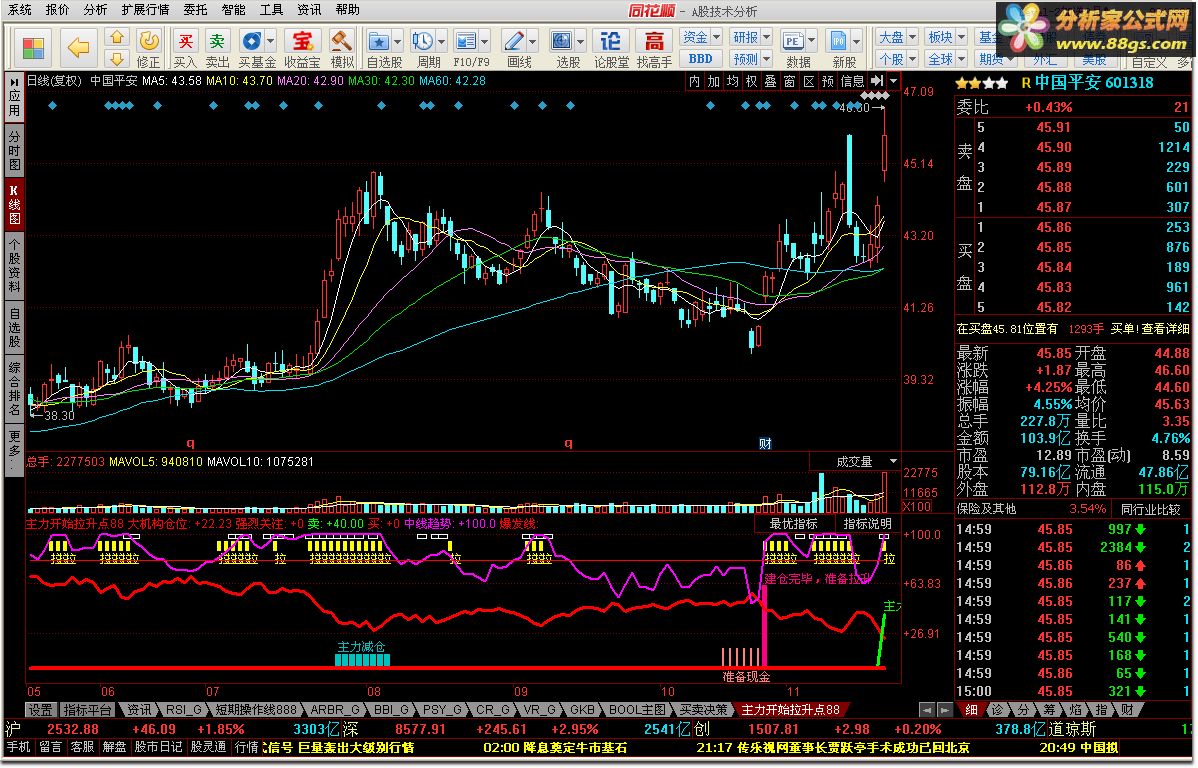Screen dimensions: 1198x768
Task: Select the 分时图 side tab
Action: click(x=14, y=151)
